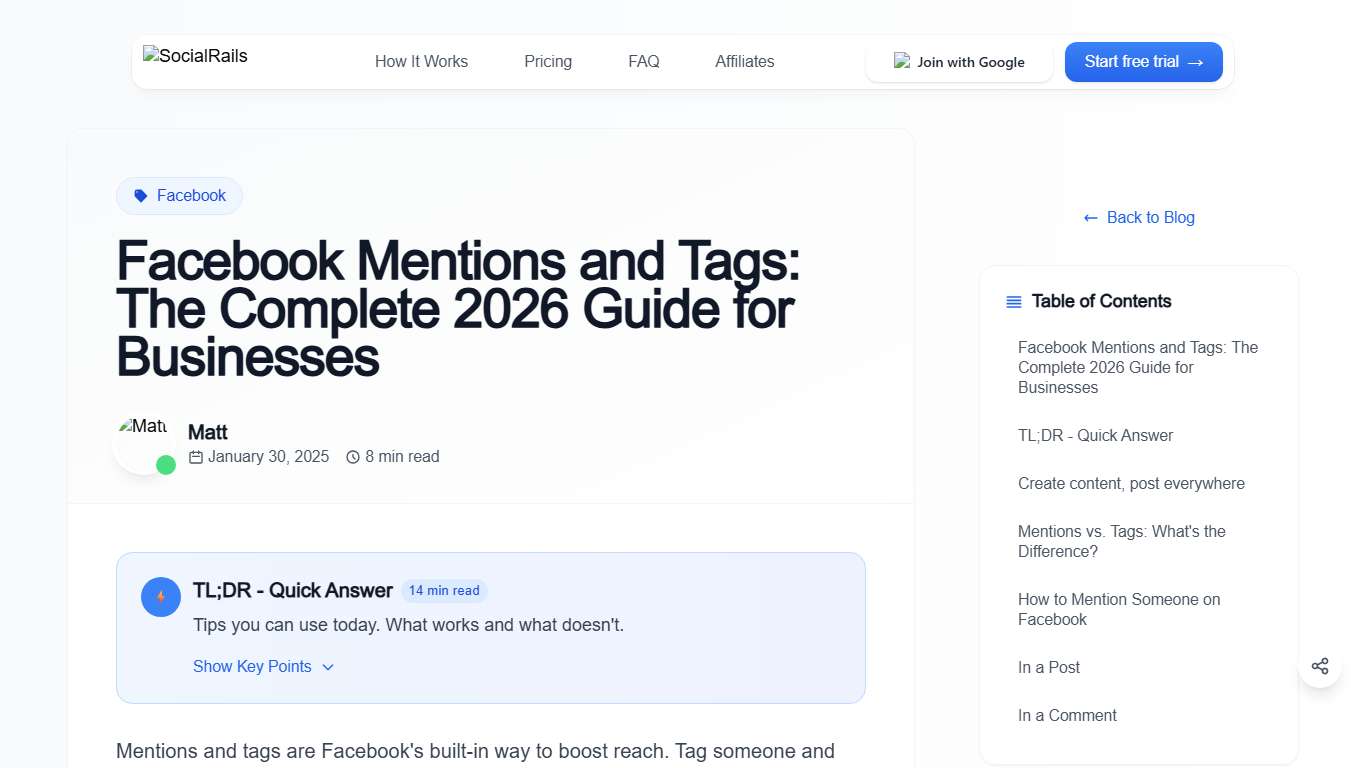Jump to In a Comment via table of contents
The image size is (1366, 768).
(1067, 715)
